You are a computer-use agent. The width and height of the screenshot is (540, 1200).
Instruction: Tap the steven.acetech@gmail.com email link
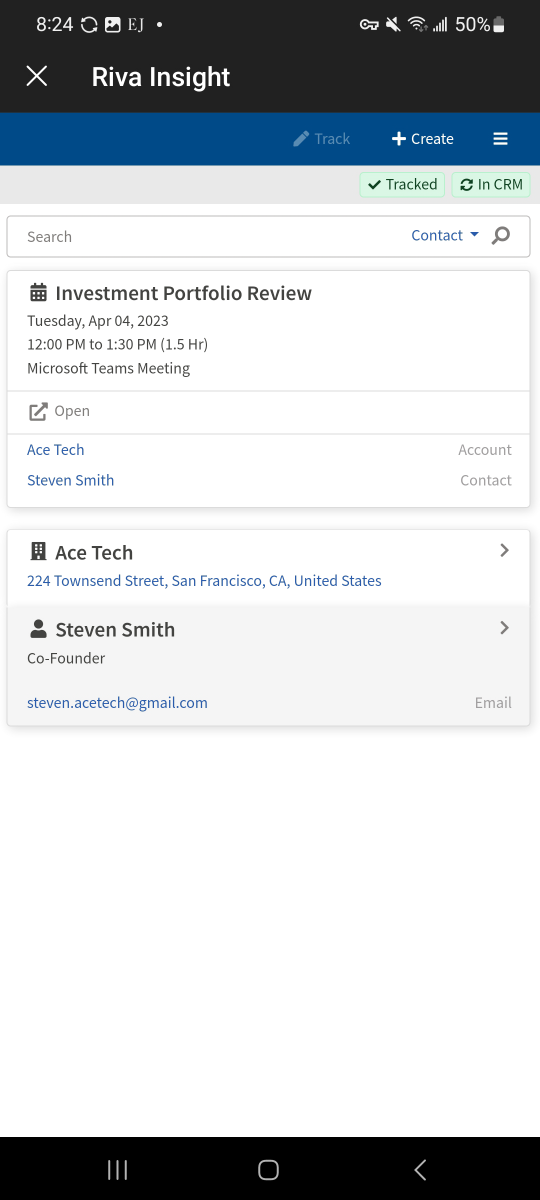pyautogui.click(x=117, y=703)
